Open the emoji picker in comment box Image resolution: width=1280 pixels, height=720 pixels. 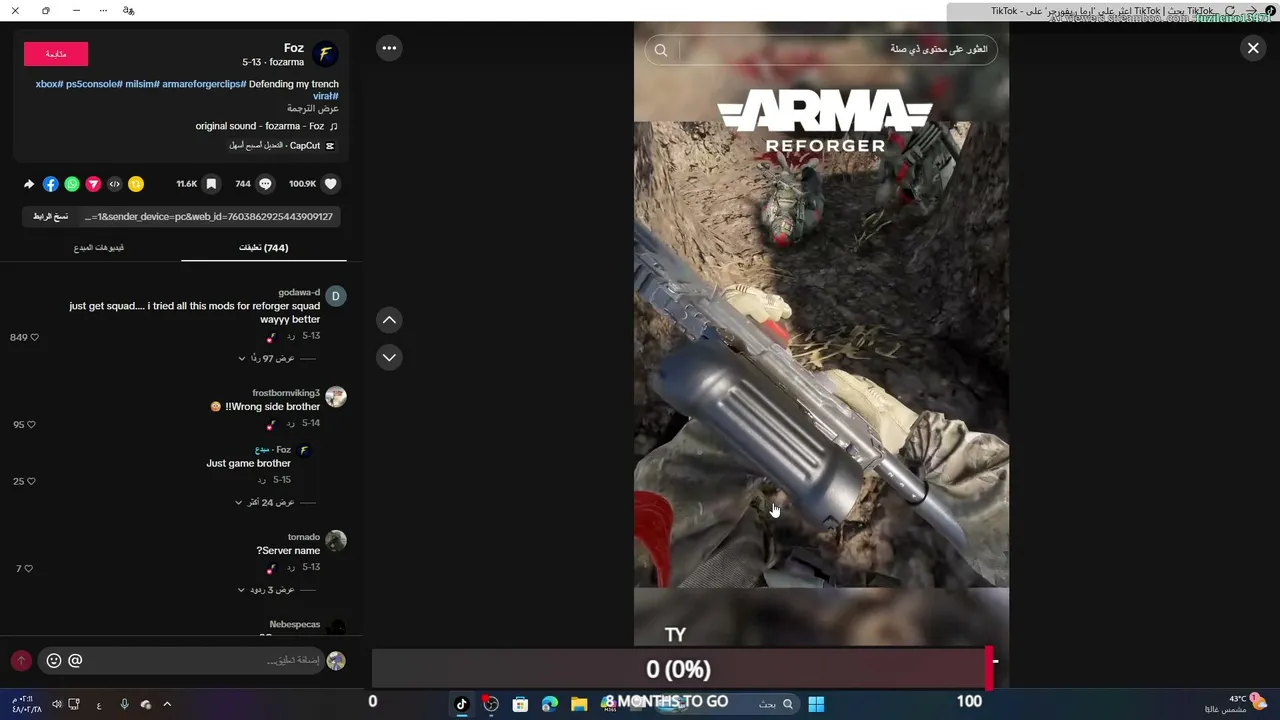(x=54, y=661)
